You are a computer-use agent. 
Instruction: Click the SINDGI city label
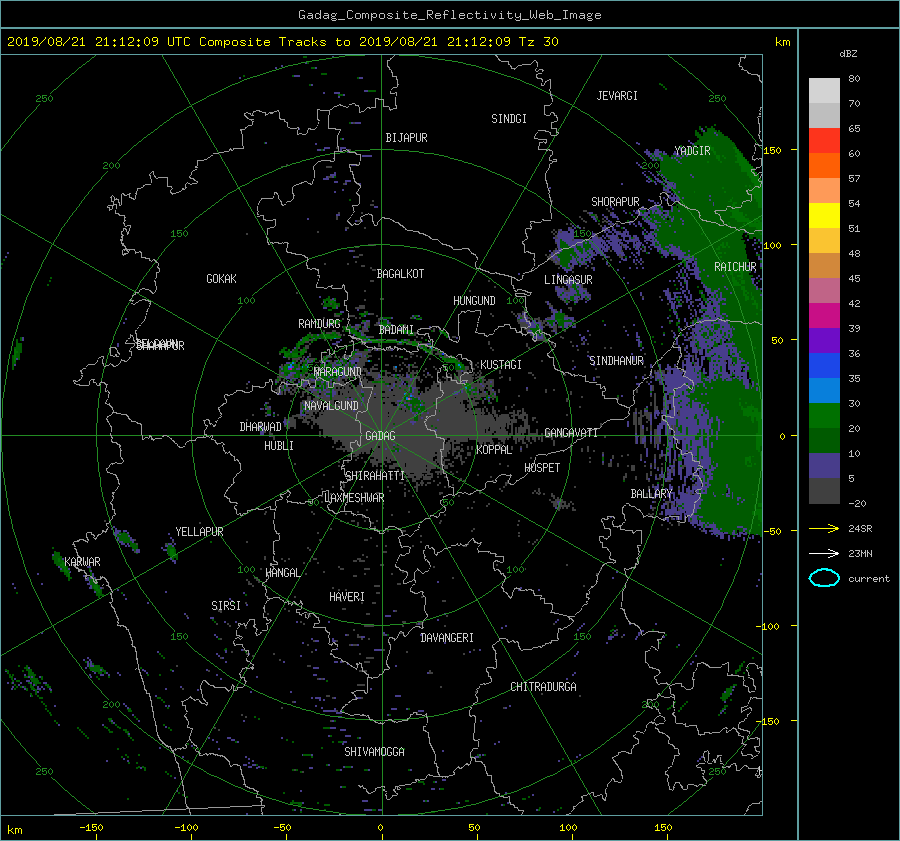click(x=509, y=119)
